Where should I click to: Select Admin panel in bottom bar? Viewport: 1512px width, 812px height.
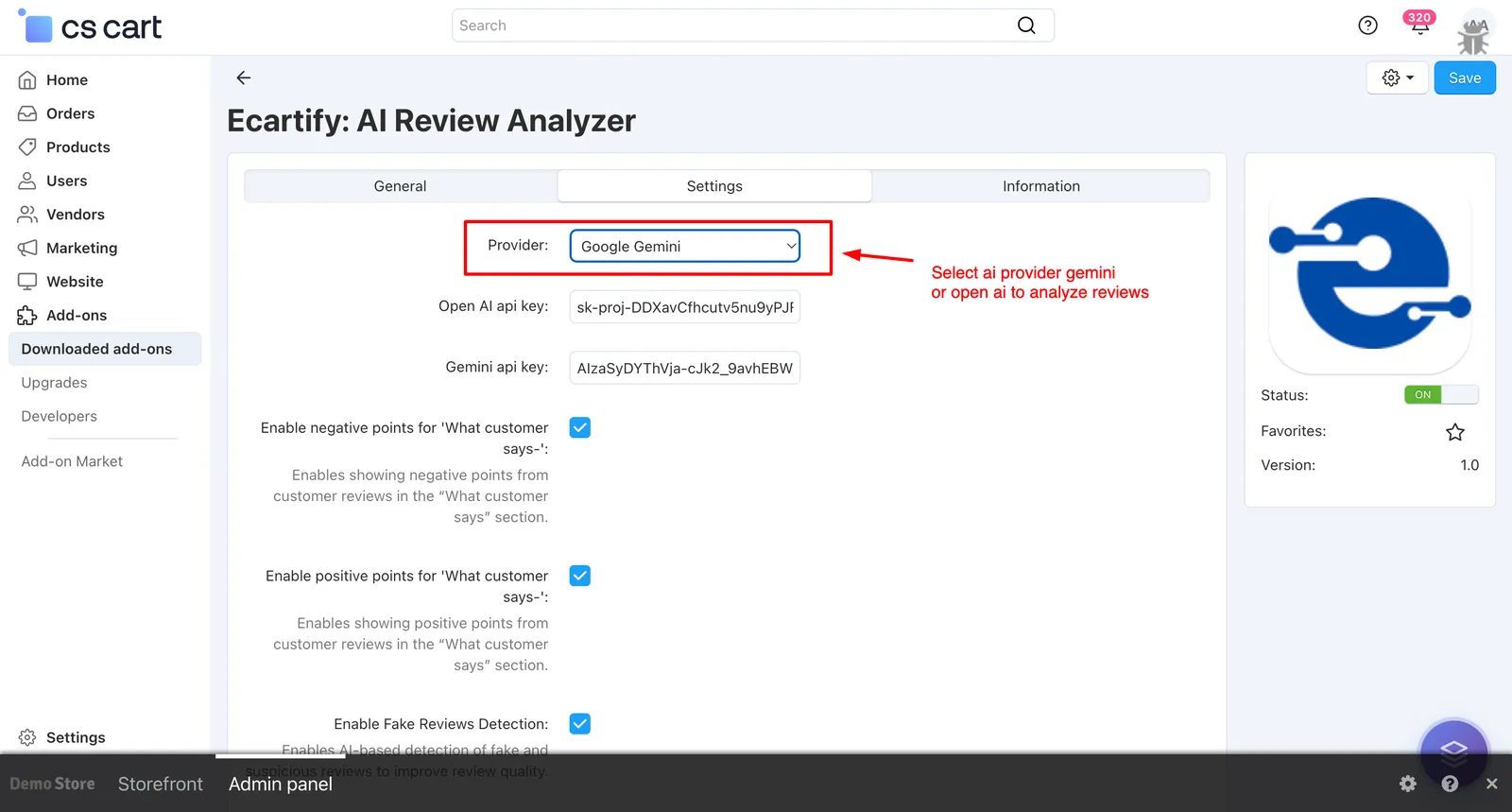[x=281, y=784]
